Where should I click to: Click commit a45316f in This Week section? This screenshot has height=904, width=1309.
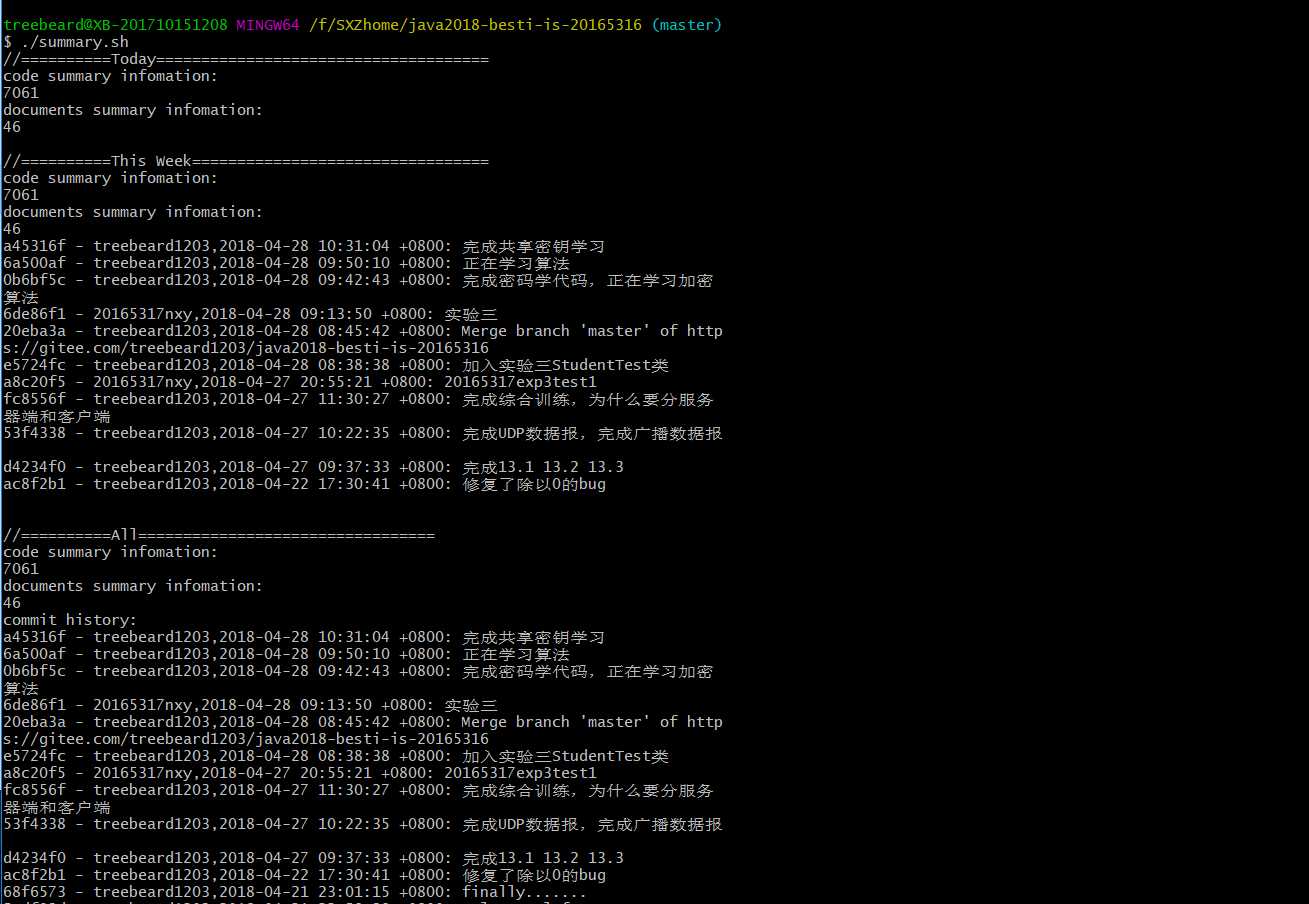(304, 246)
